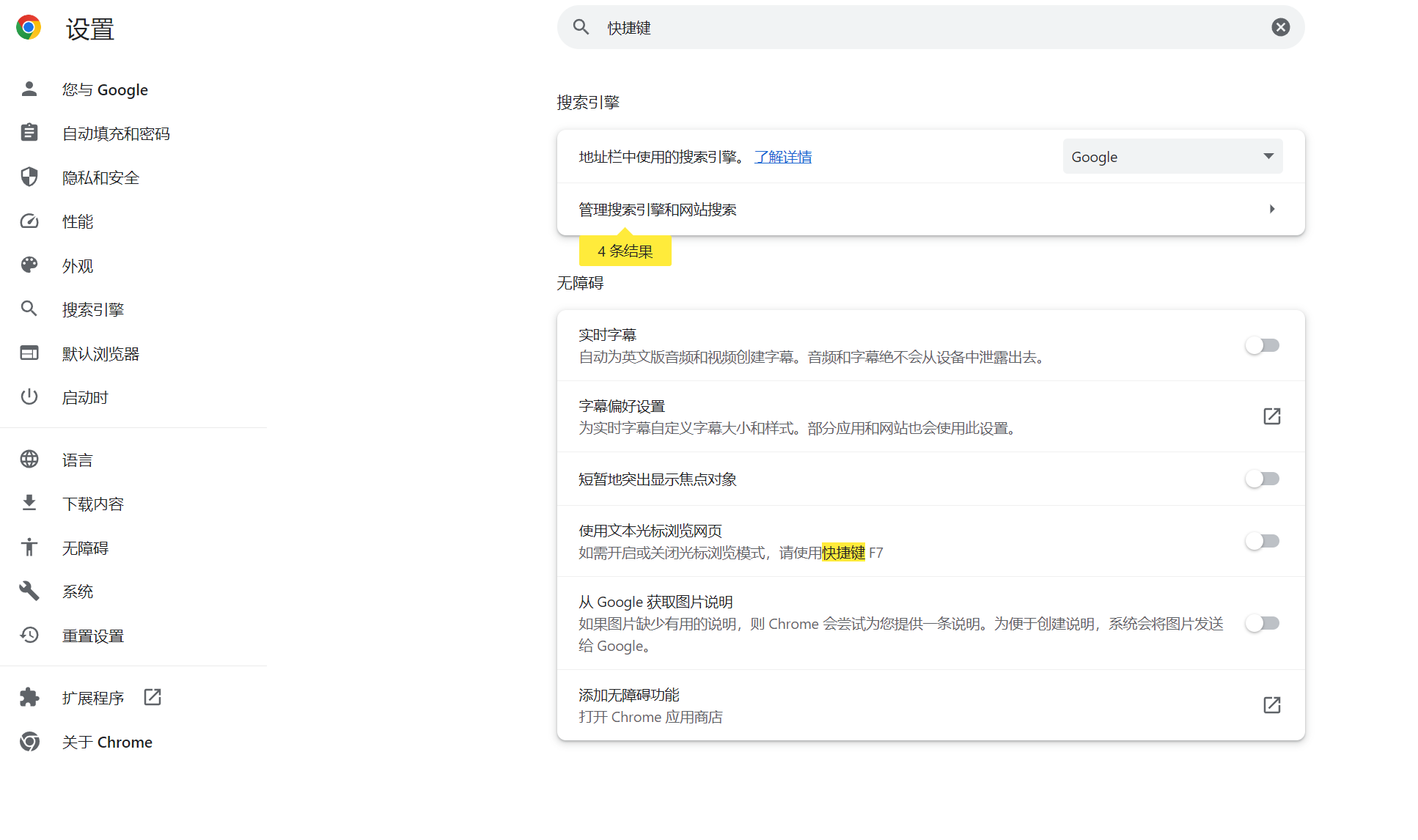The height and width of the screenshot is (840, 1418).
Task: Open 添加无障碍功能 via its external link icon
Action: click(1272, 705)
